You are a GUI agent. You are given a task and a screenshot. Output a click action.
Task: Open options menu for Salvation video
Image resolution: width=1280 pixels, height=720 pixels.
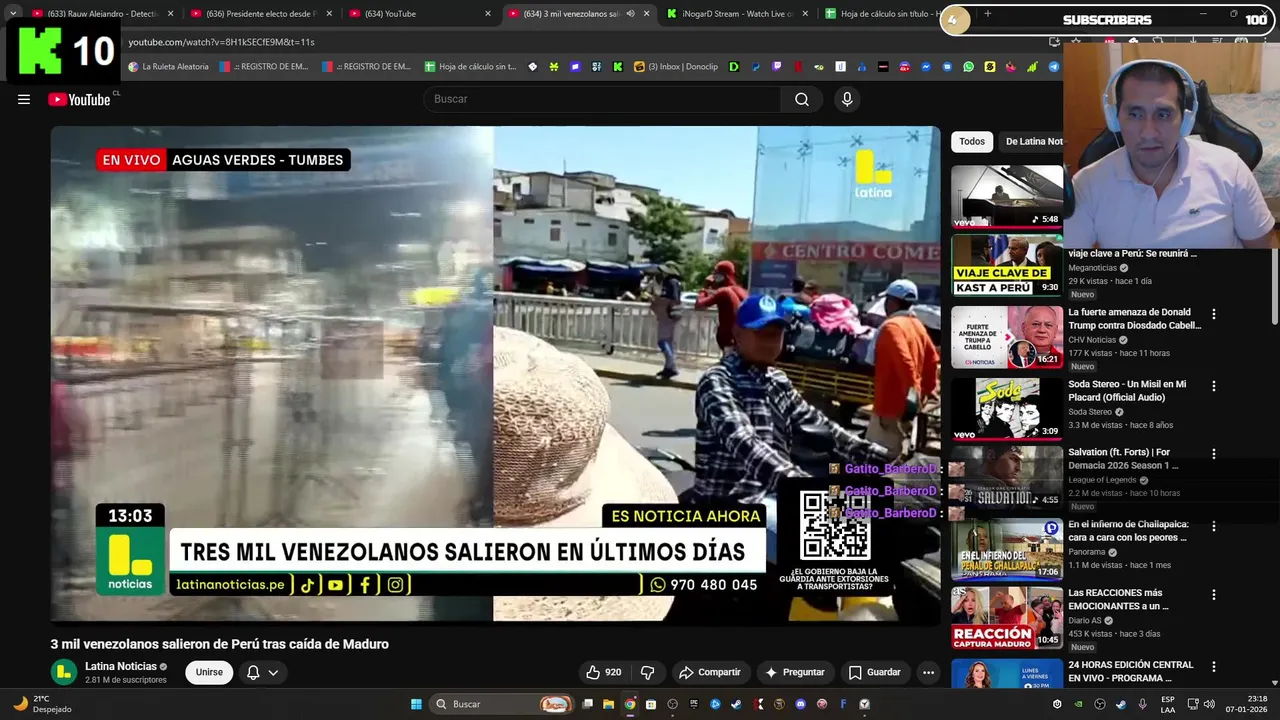[1214, 453]
